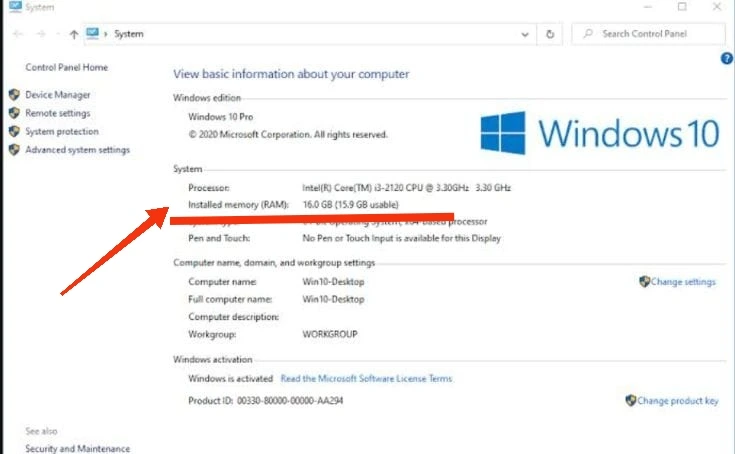
Task: Select the System breadcrumb in the address bar
Action: (129, 34)
